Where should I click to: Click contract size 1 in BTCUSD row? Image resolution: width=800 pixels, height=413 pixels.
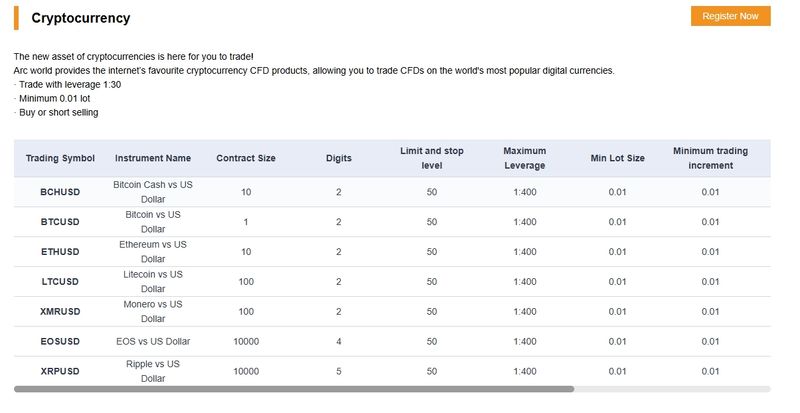pos(246,222)
